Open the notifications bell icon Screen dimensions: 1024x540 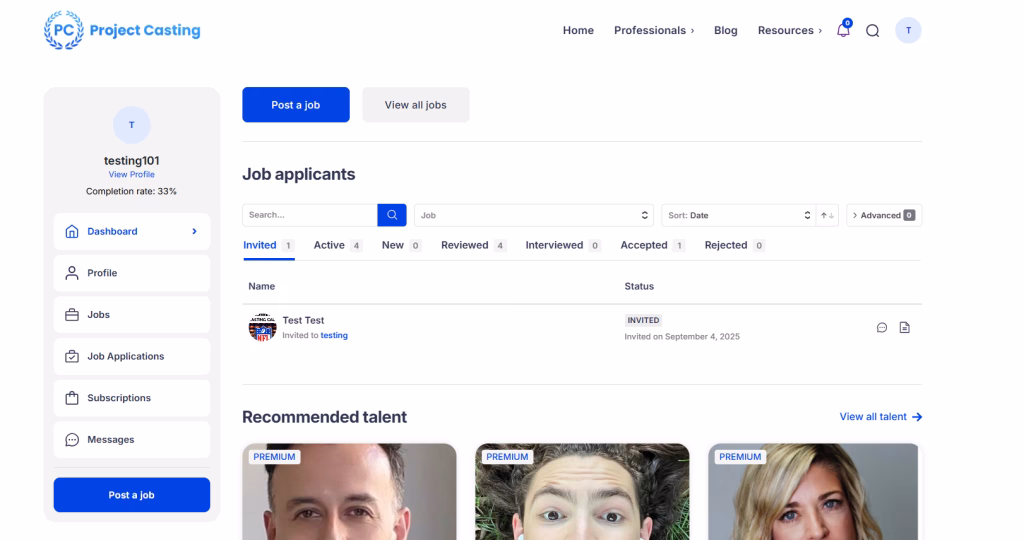tap(843, 30)
